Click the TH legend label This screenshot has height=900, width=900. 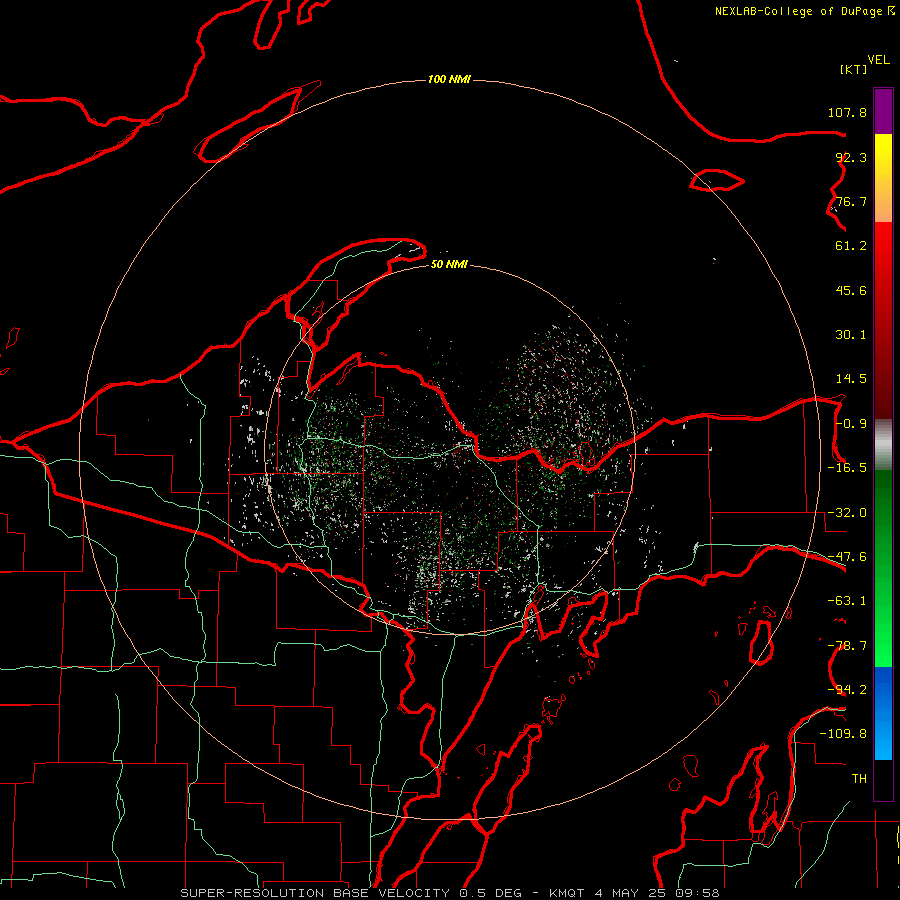(859, 779)
